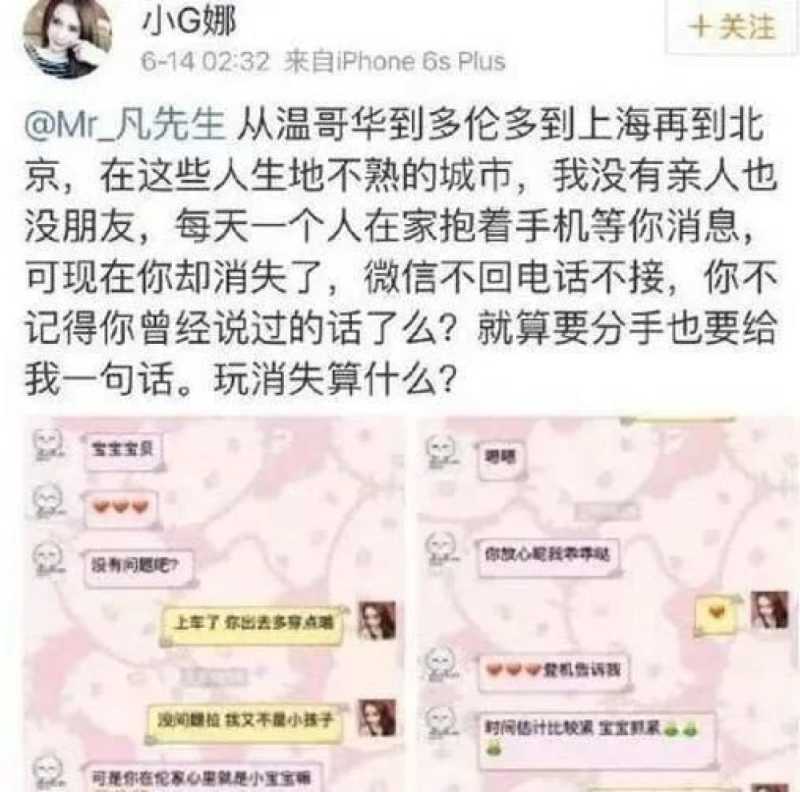Click the yellow single heart bubble on right

716,613
